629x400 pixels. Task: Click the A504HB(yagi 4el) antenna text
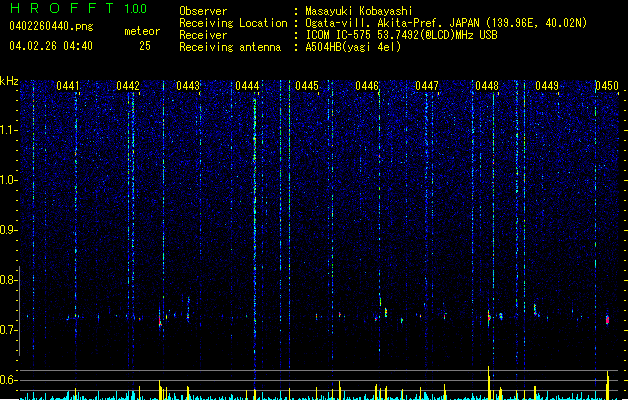353,47
